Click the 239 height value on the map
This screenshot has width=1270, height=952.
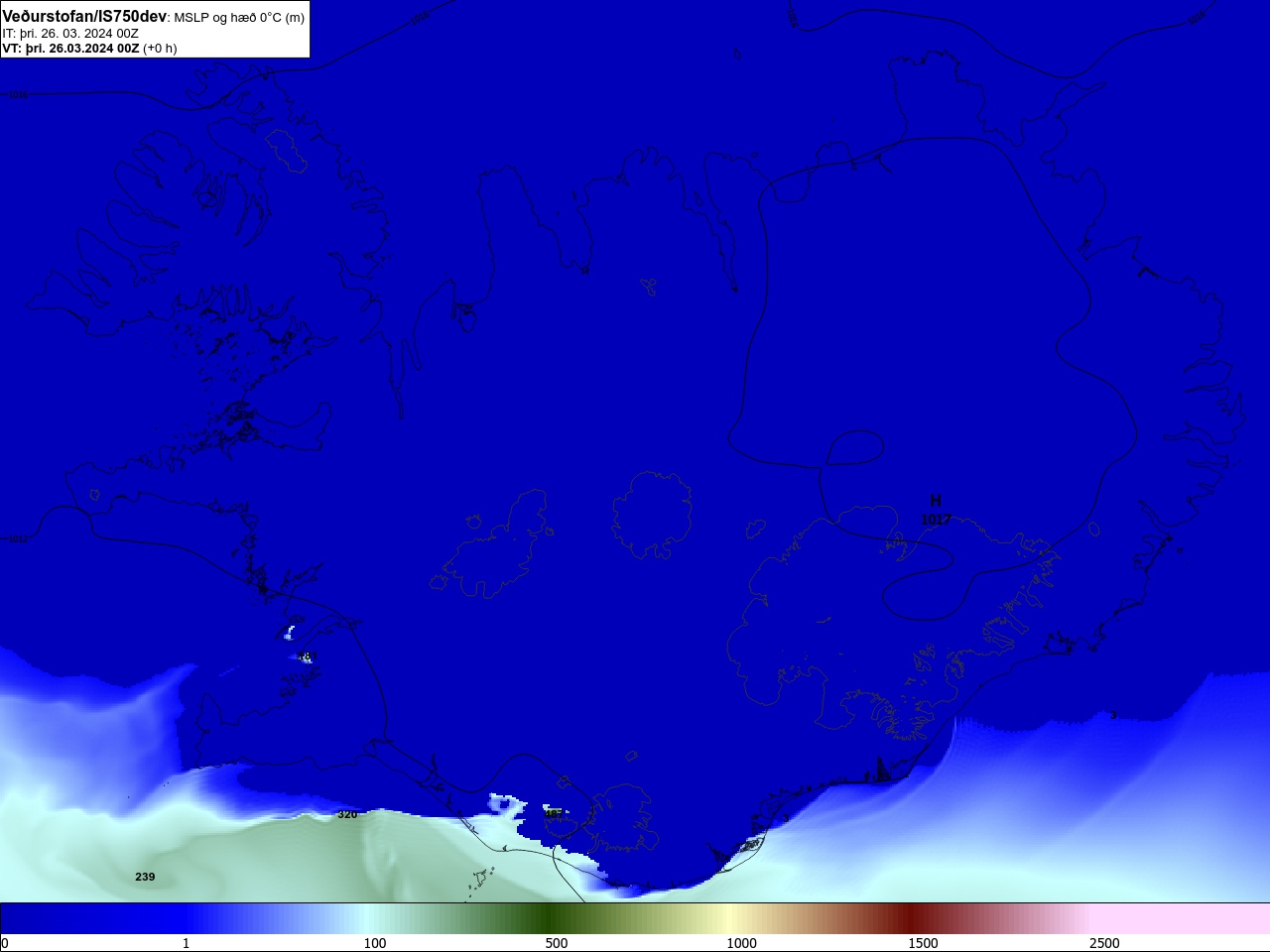click(145, 877)
